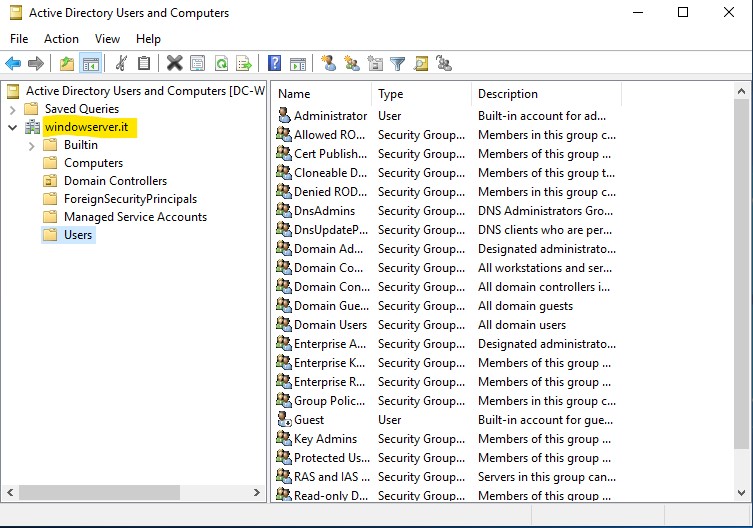Sort by the Name column header
Viewport: 753px width, 528px height.
322,94
